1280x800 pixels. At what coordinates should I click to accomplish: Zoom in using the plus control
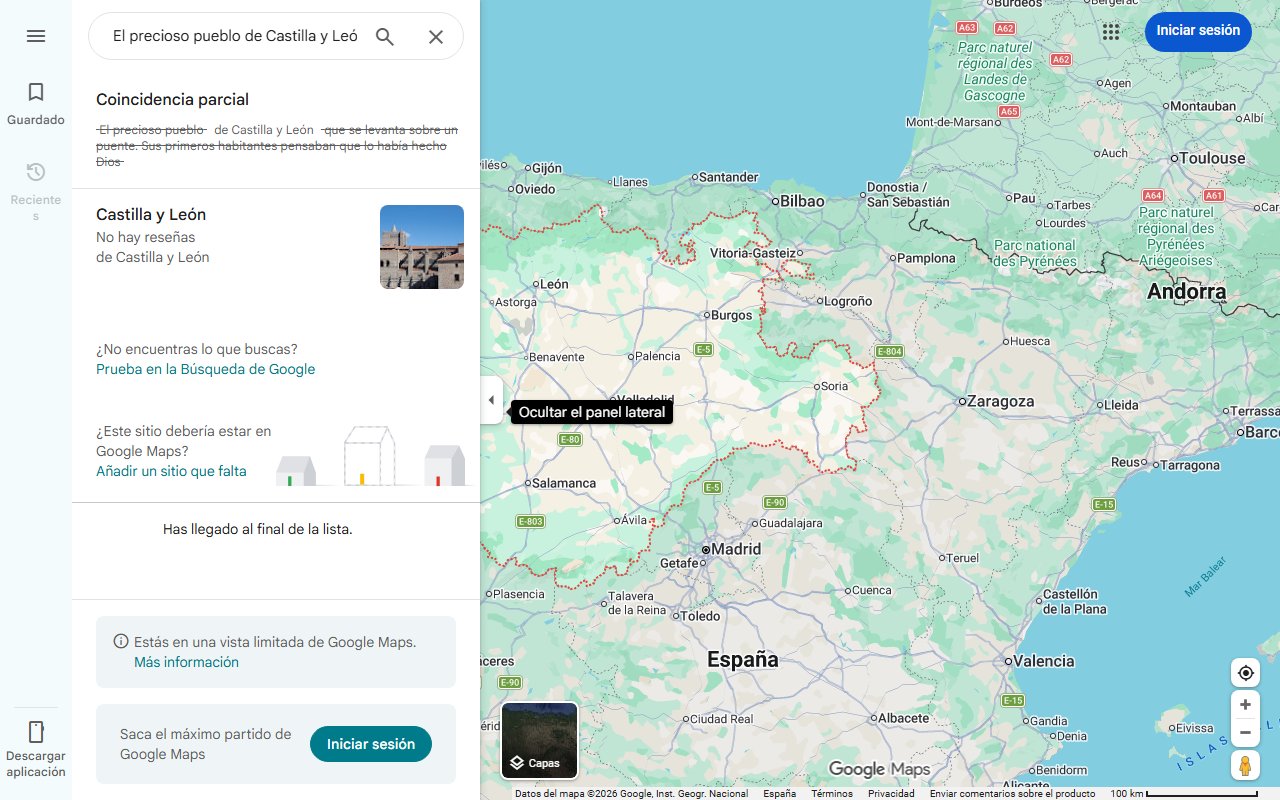[1245, 704]
